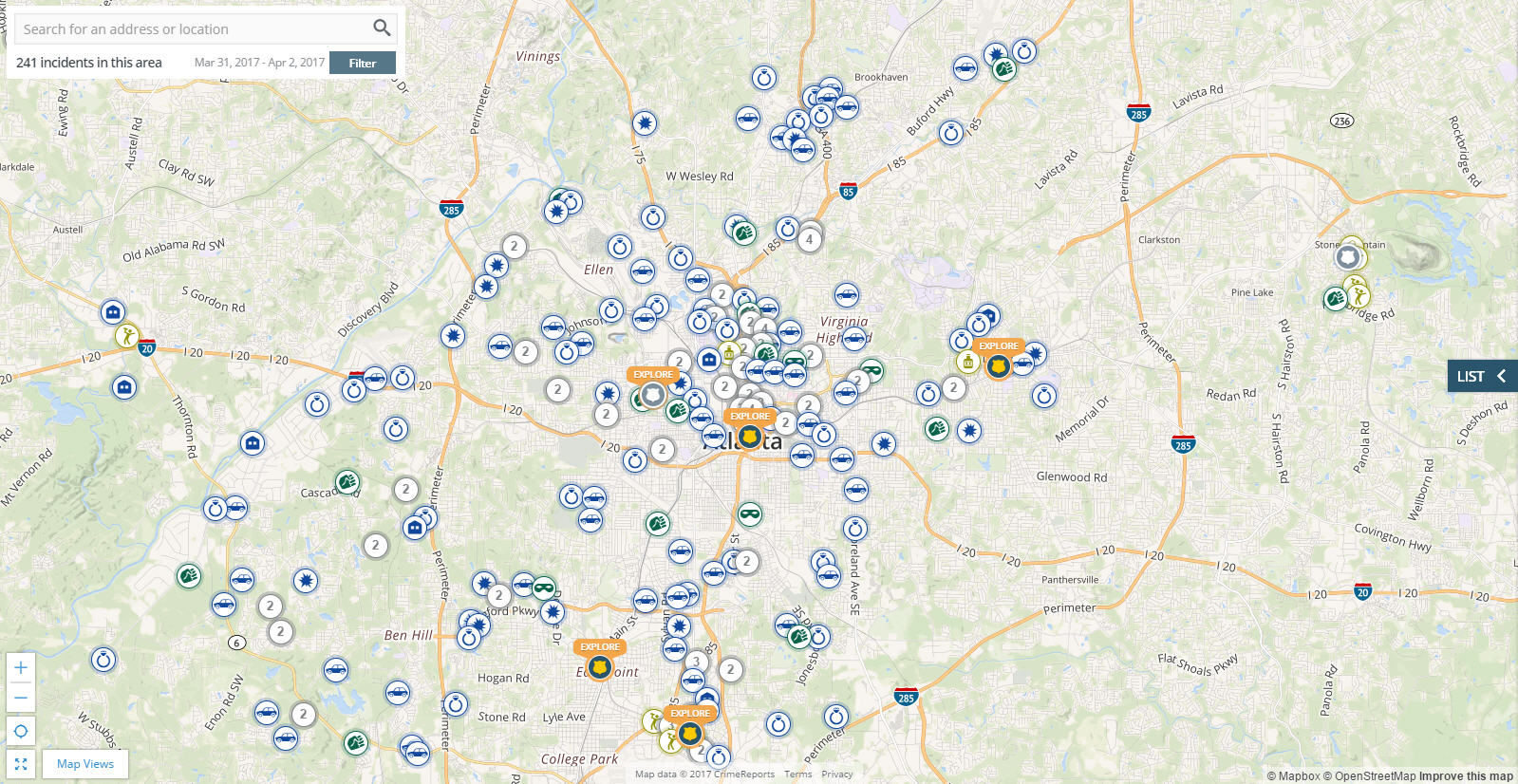Click the gray shield marker at Stone Mountain

tap(1348, 257)
